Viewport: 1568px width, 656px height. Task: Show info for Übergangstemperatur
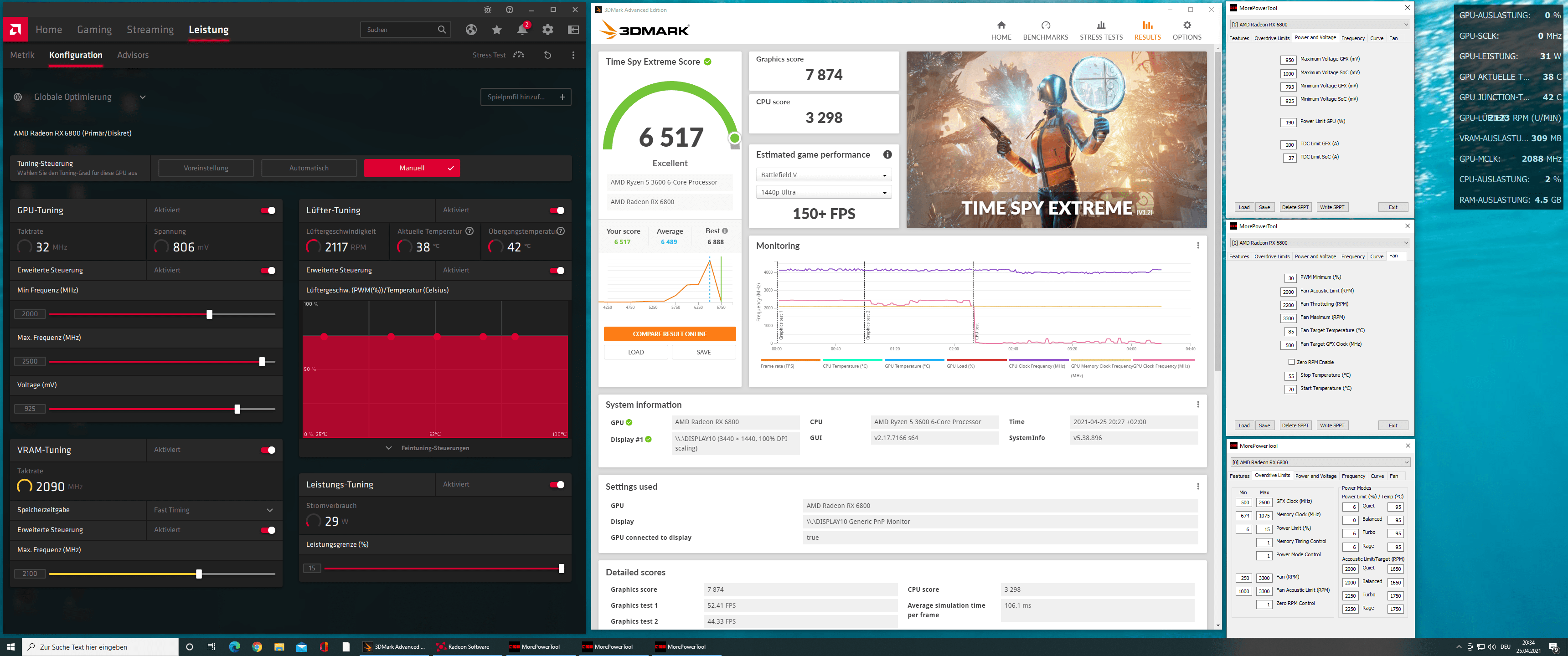(561, 231)
